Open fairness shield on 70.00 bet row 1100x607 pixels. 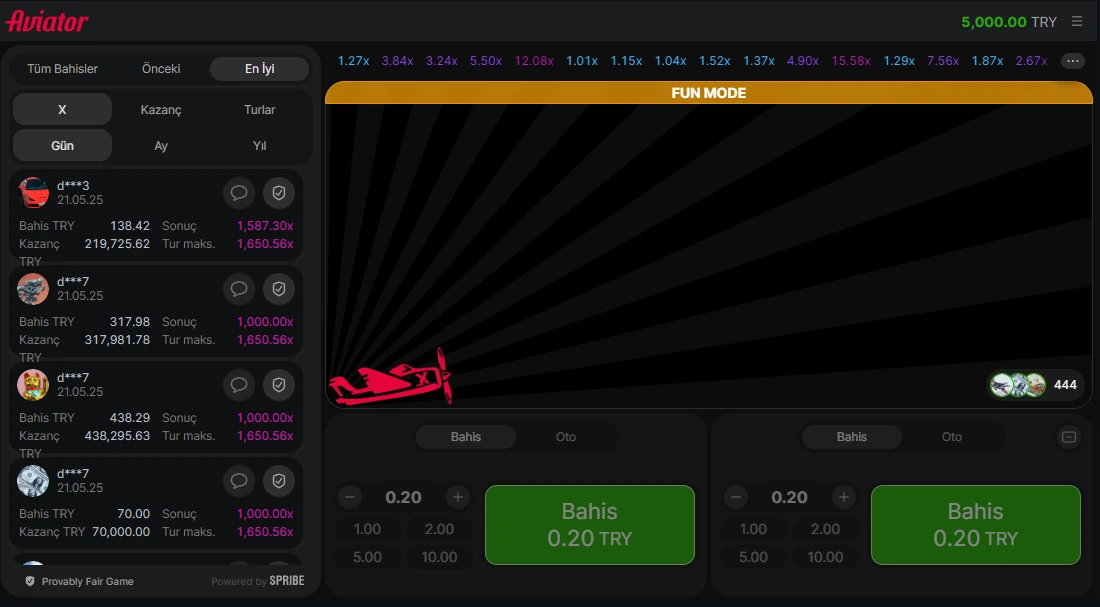pos(279,481)
